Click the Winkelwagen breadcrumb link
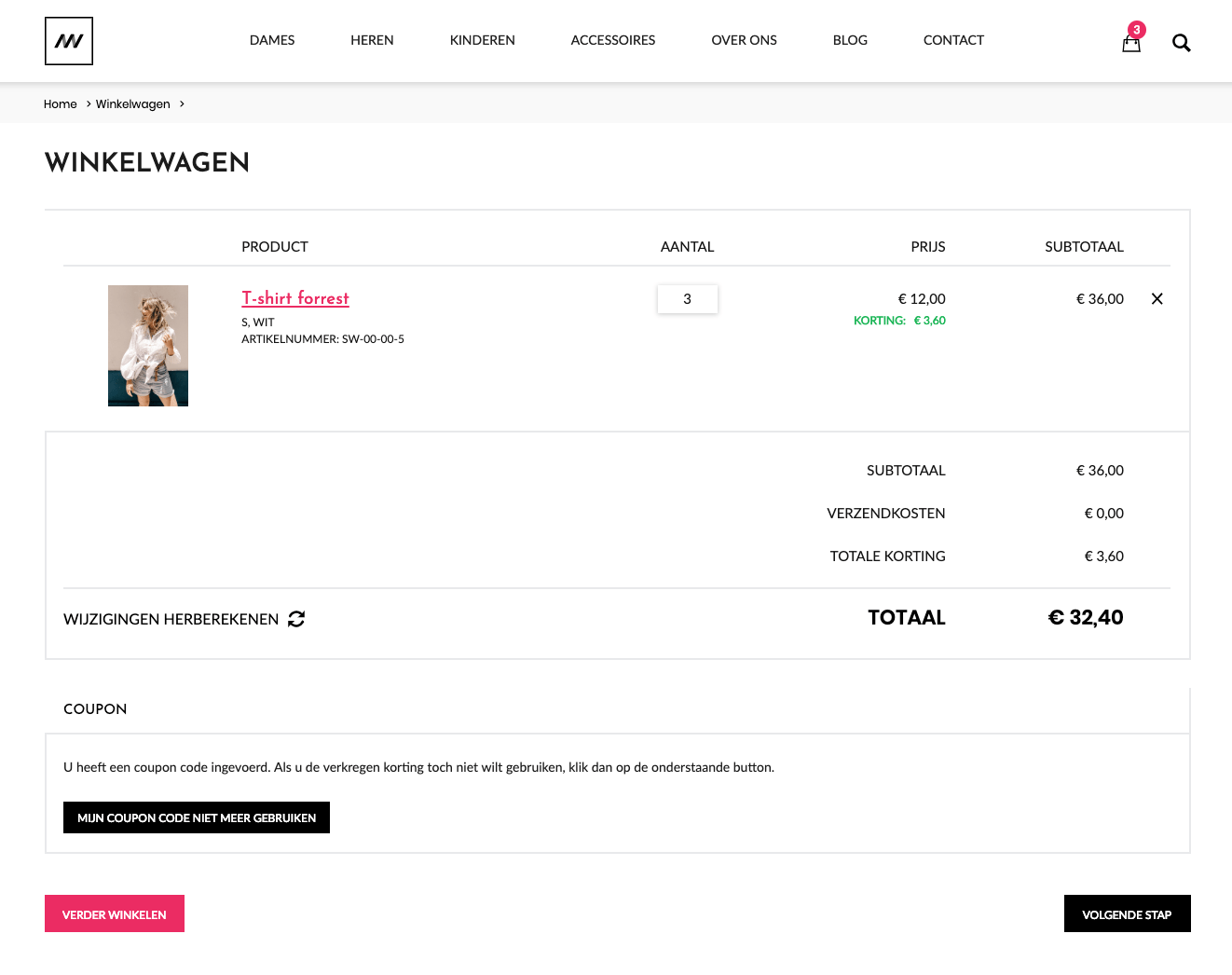 [133, 104]
